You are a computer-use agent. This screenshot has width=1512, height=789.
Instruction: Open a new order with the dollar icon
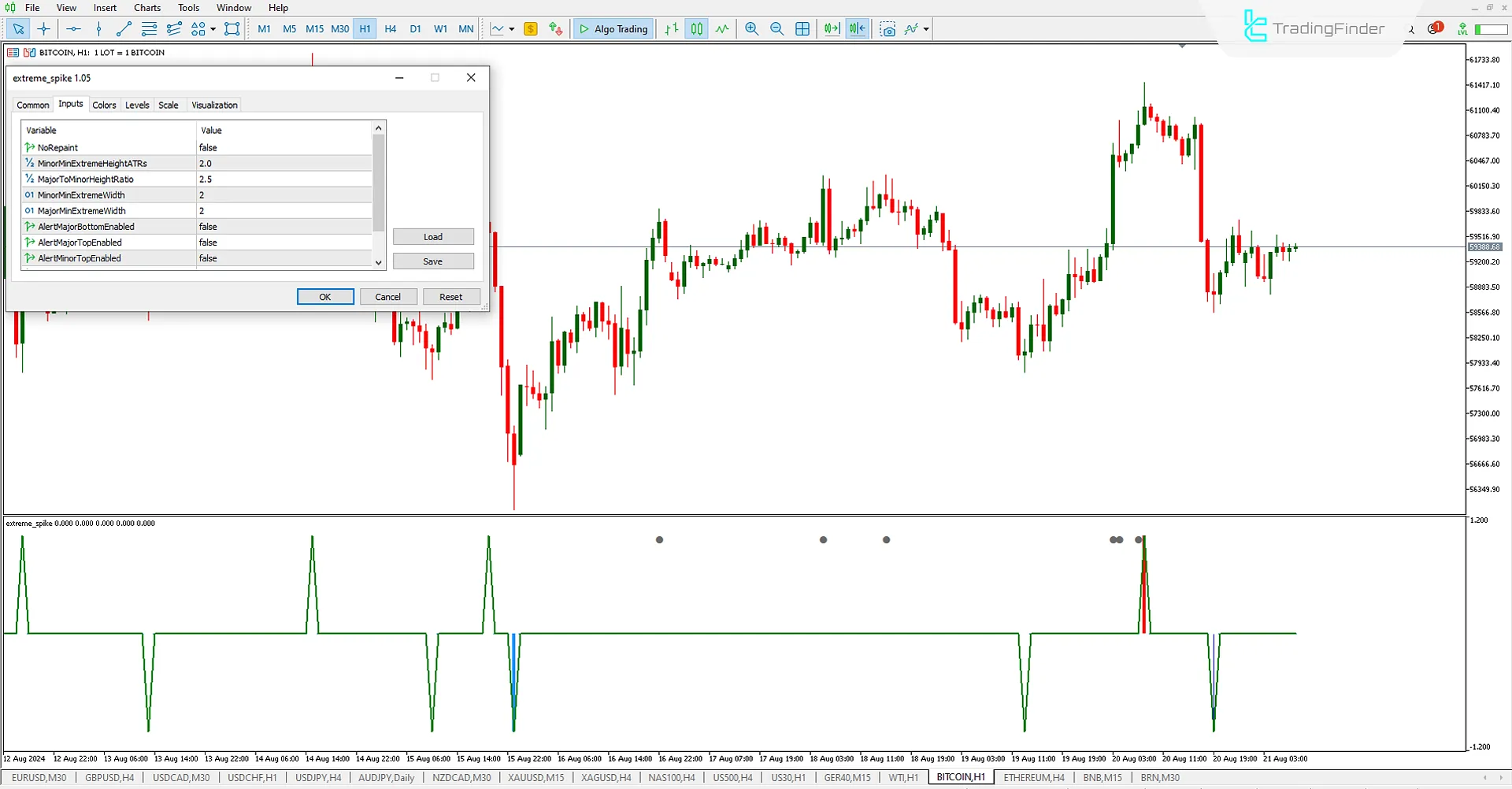(x=531, y=29)
